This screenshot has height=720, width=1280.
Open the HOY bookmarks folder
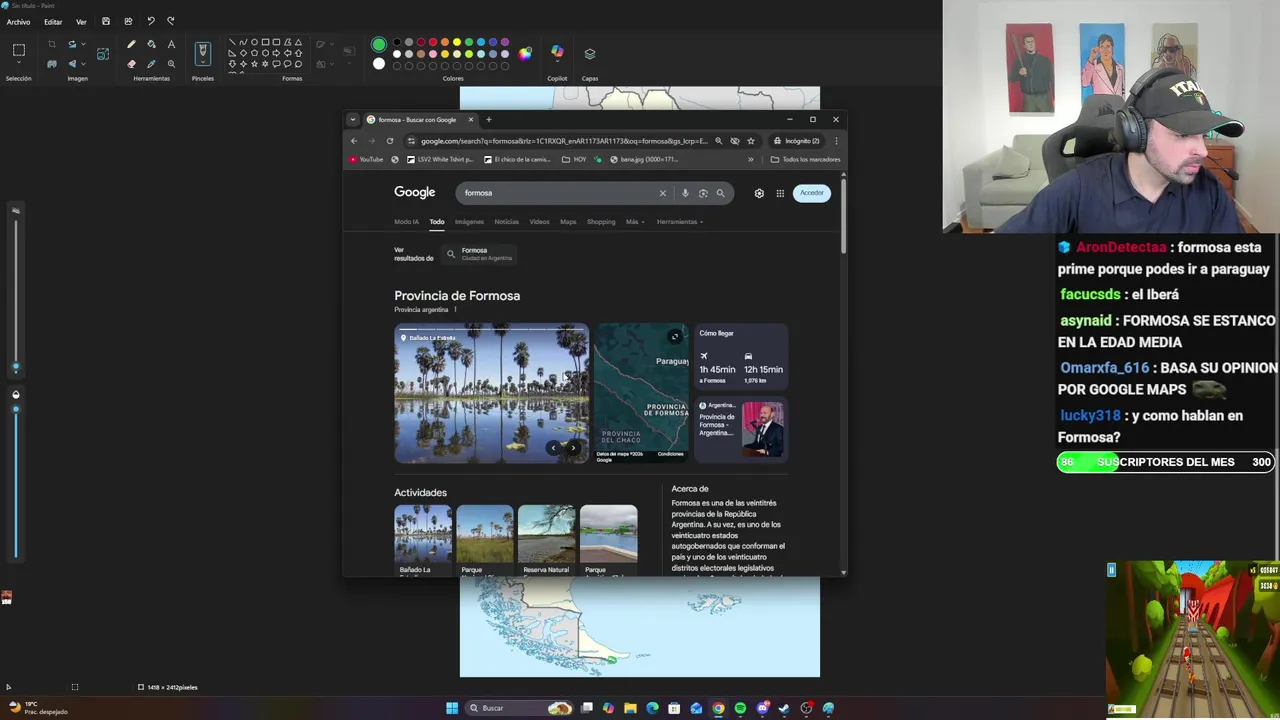click(x=574, y=159)
